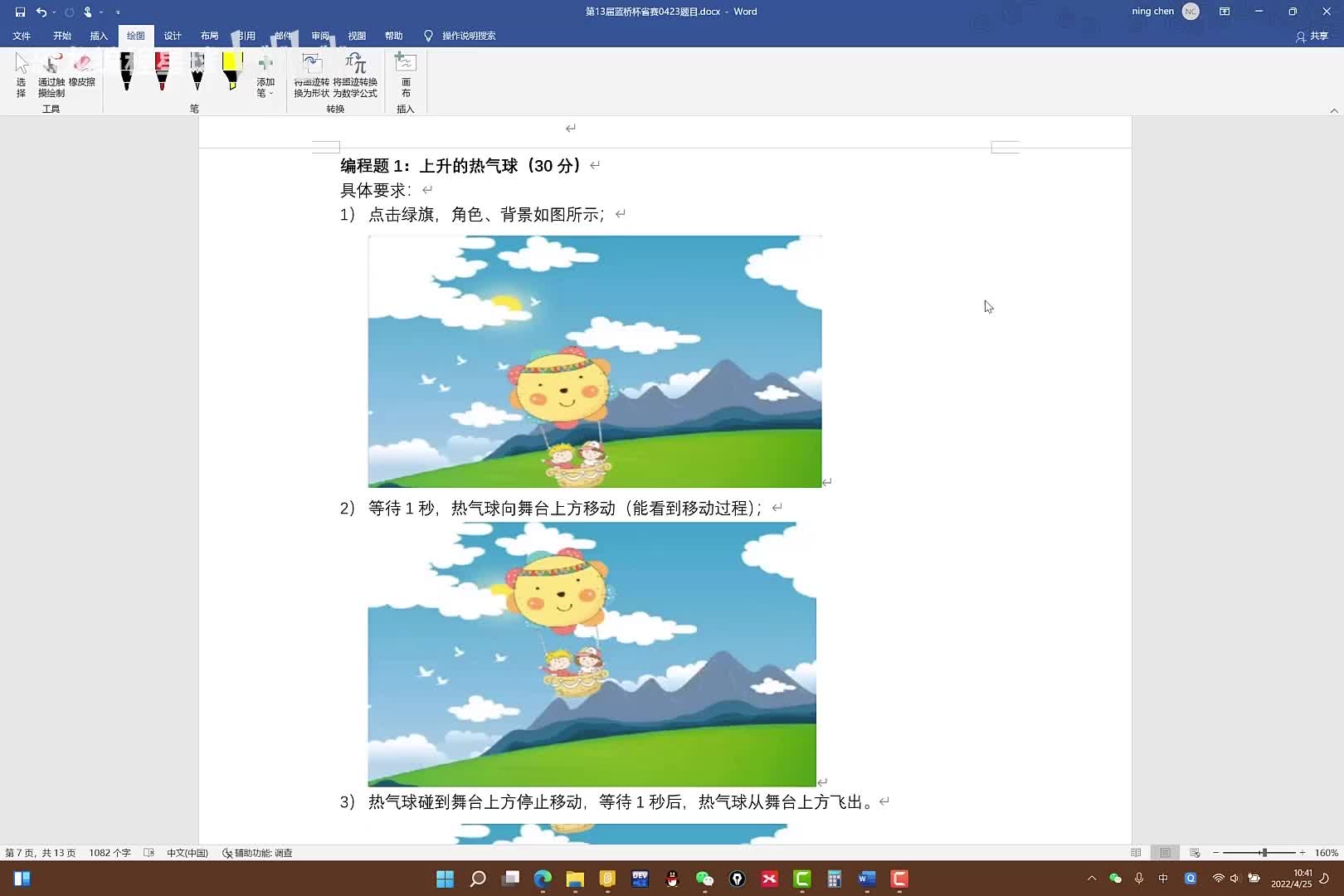
Task: Click the zoom in plus button
Action: 1303,853
